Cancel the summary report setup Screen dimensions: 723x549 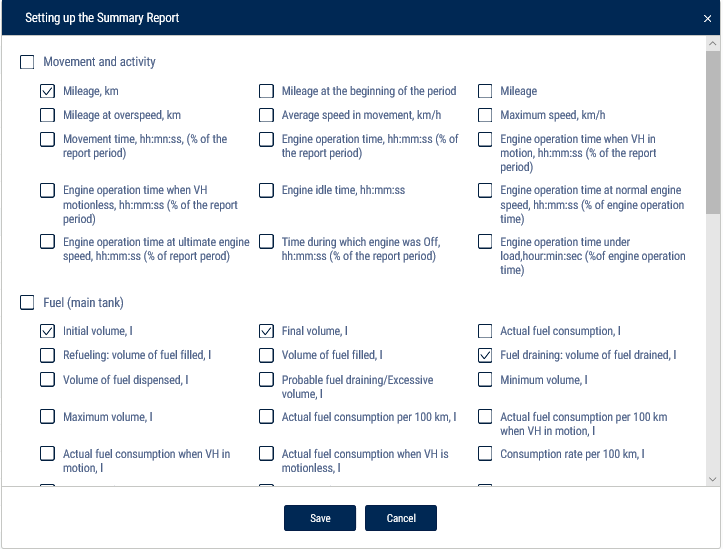[401, 518]
